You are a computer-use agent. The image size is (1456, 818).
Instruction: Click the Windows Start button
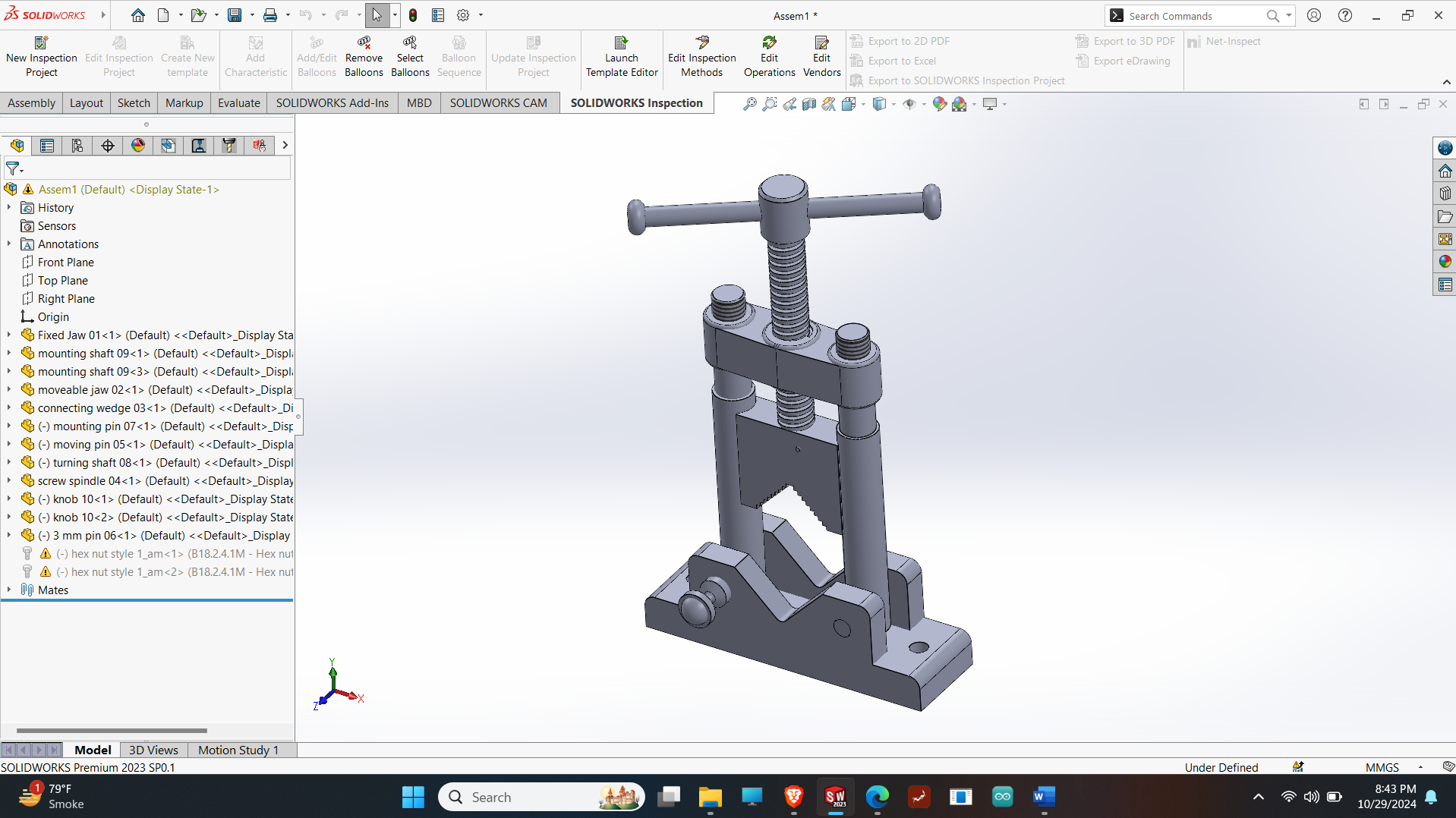coord(413,797)
